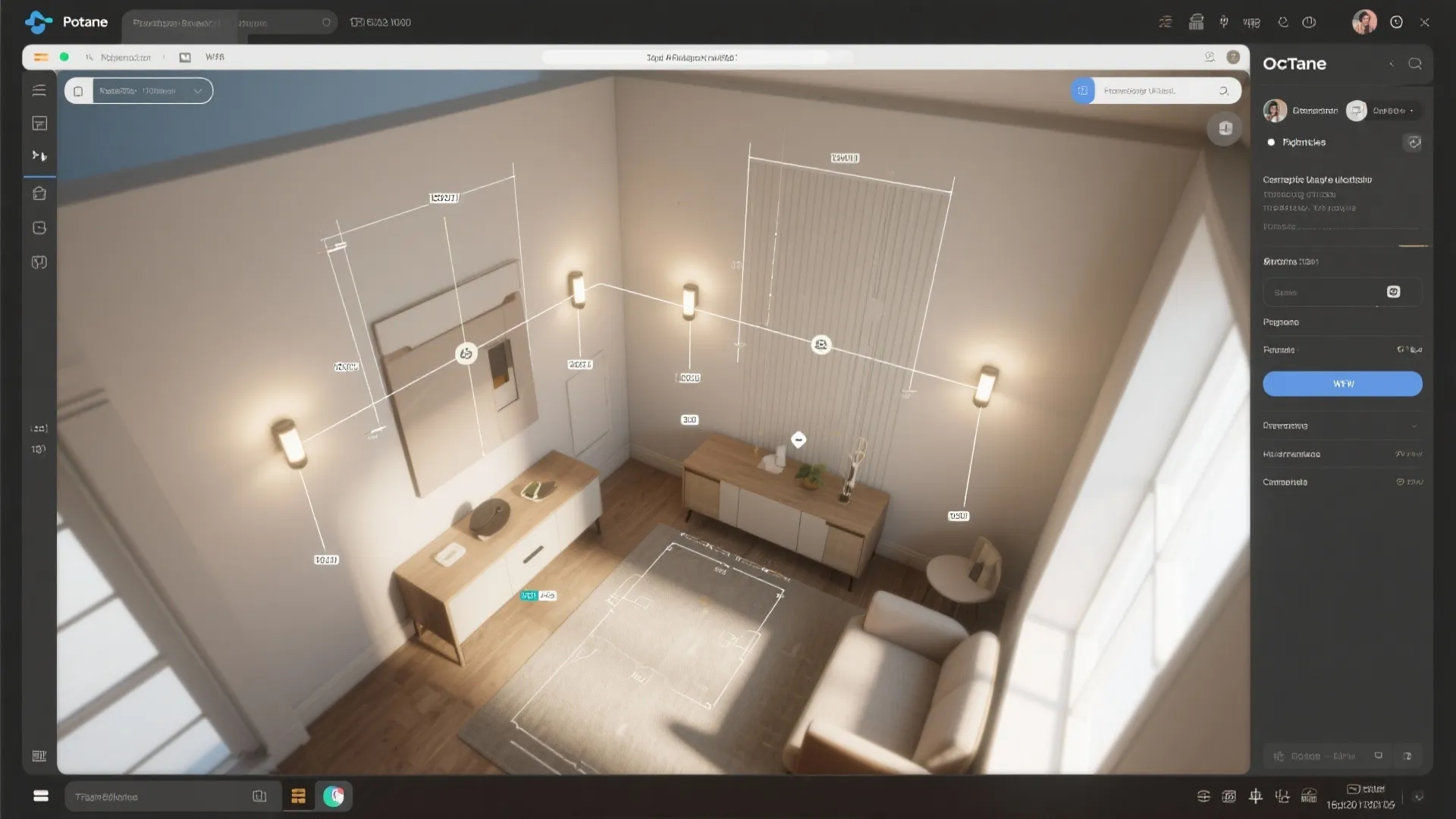Click the back chevron beside the OcTane title

[1392, 64]
